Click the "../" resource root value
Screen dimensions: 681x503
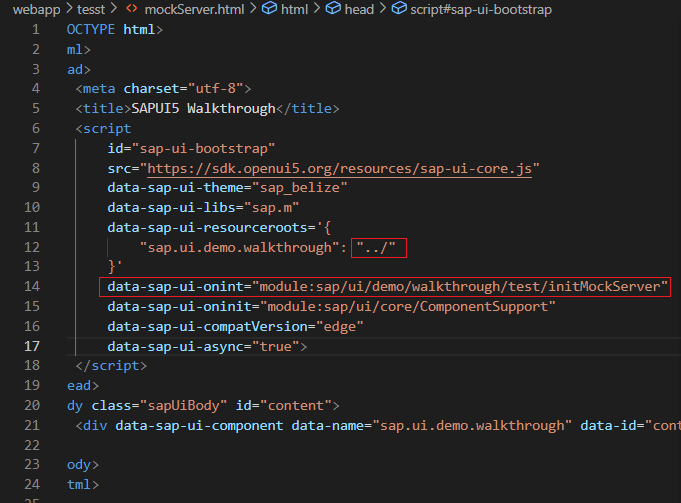pyautogui.click(x=376, y=248)
